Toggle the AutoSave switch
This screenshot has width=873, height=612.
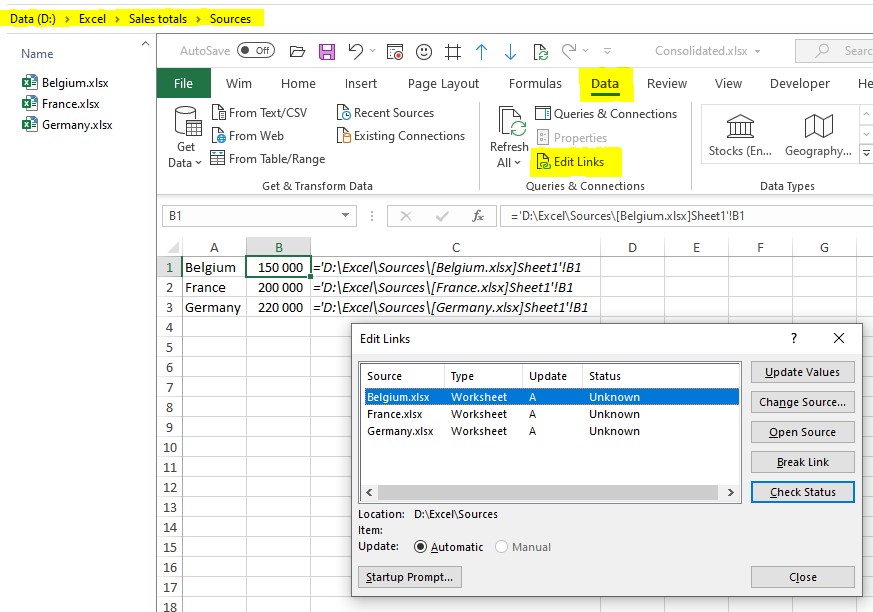coord(256,51)
